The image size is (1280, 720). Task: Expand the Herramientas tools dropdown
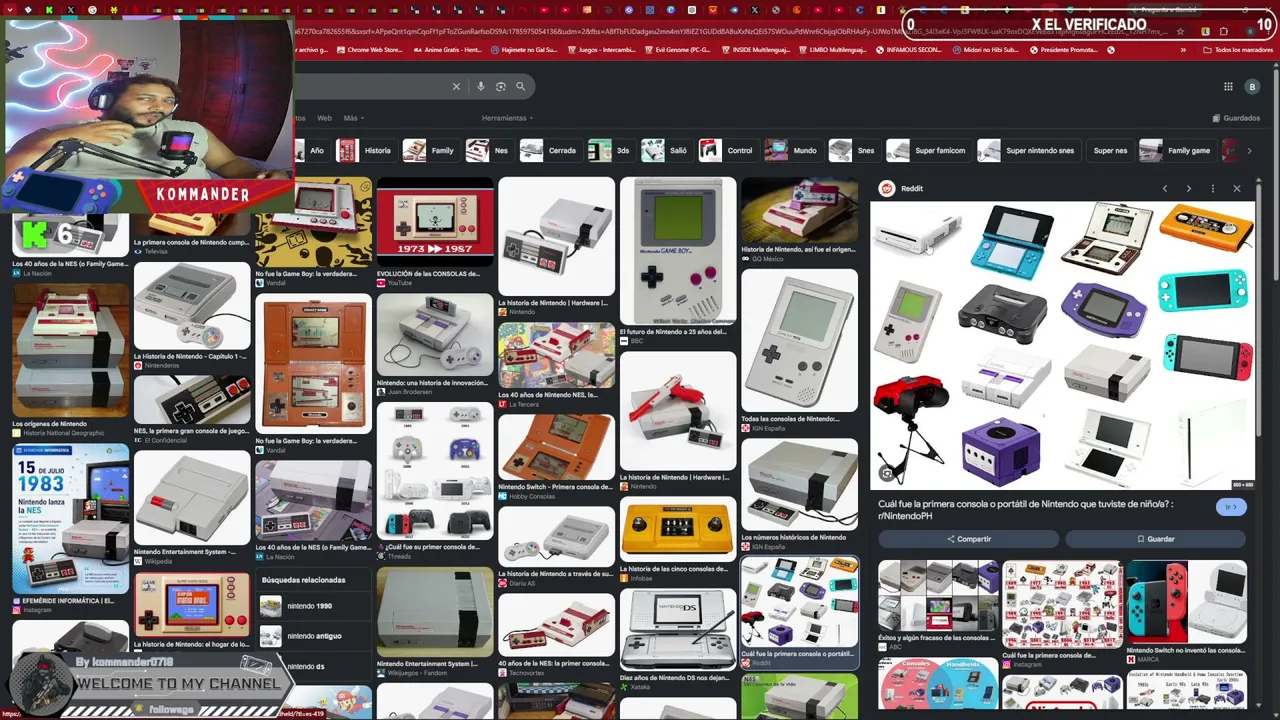point(507,118)
